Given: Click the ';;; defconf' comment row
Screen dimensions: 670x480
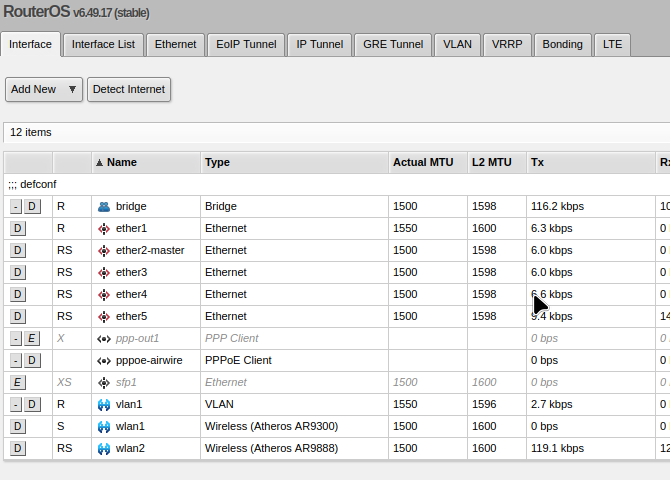Looking at the screenshot, I should pos(337,185).
